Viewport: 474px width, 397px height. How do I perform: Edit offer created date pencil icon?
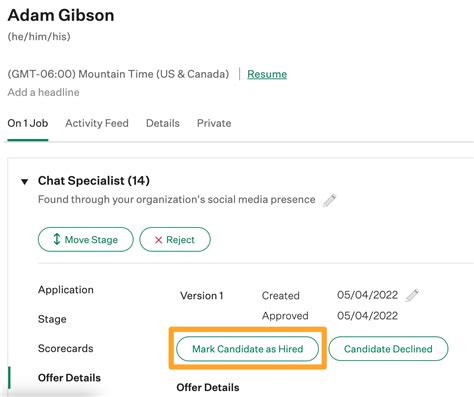[412, 295]
